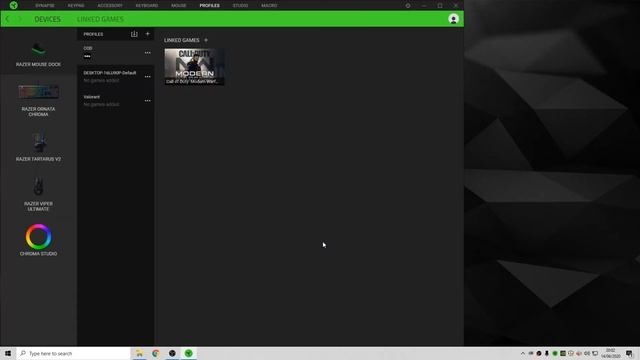Select the Razer Ornata Chroma keyboard

38,100
